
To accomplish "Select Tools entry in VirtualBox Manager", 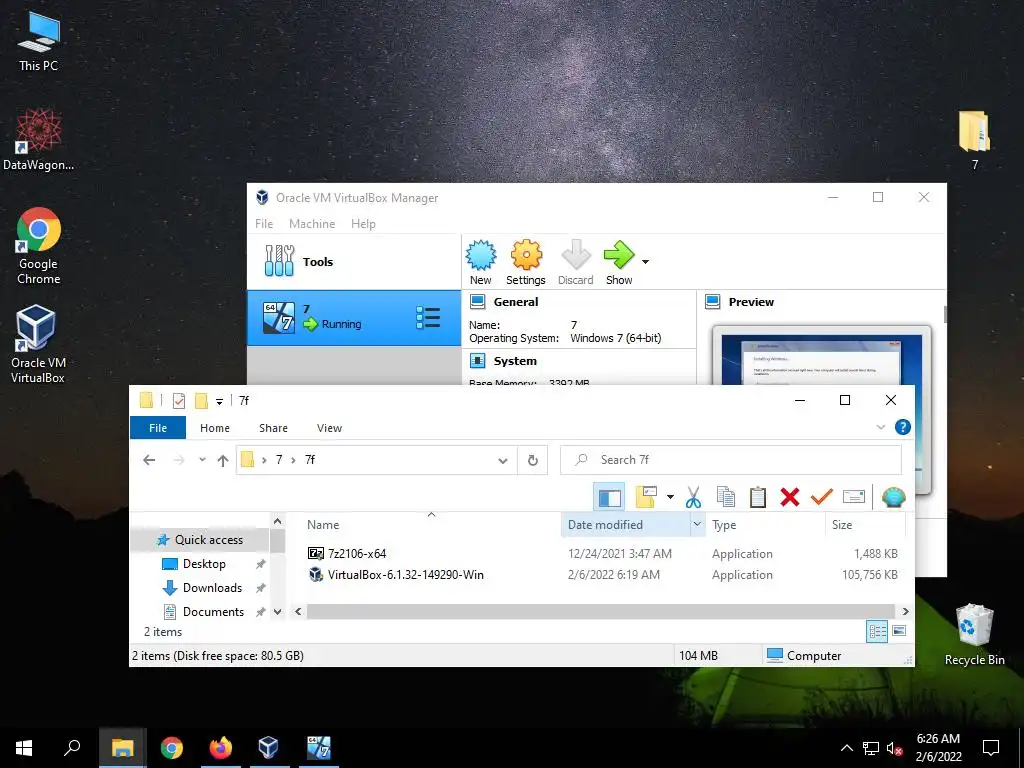I will tap(353, 262).
